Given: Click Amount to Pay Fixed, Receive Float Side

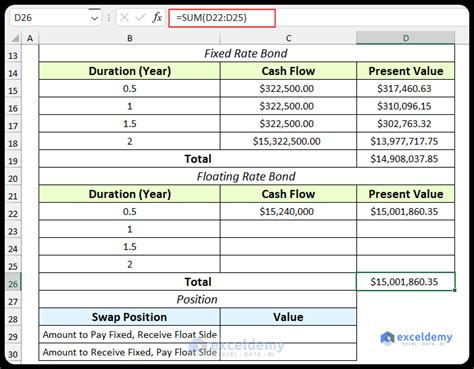Looking at the screenshot, I should click(x=130, y=334).
